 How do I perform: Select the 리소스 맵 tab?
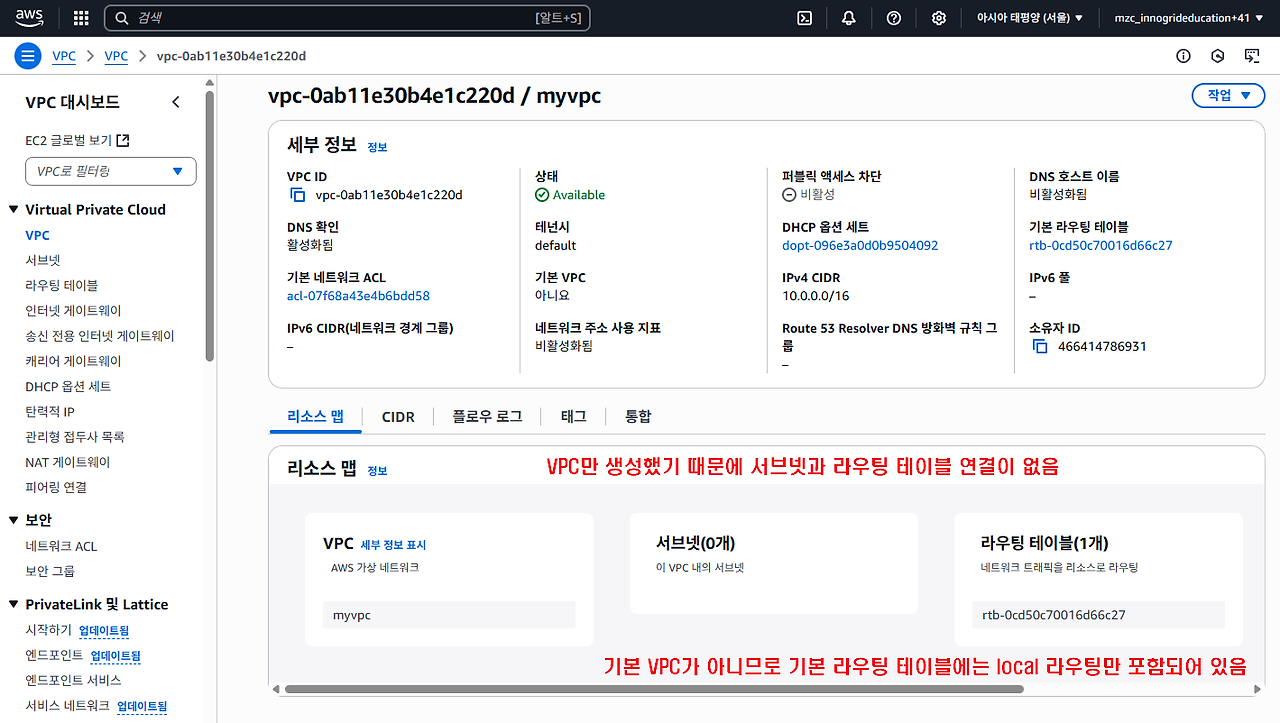click(x=316, y=416)
